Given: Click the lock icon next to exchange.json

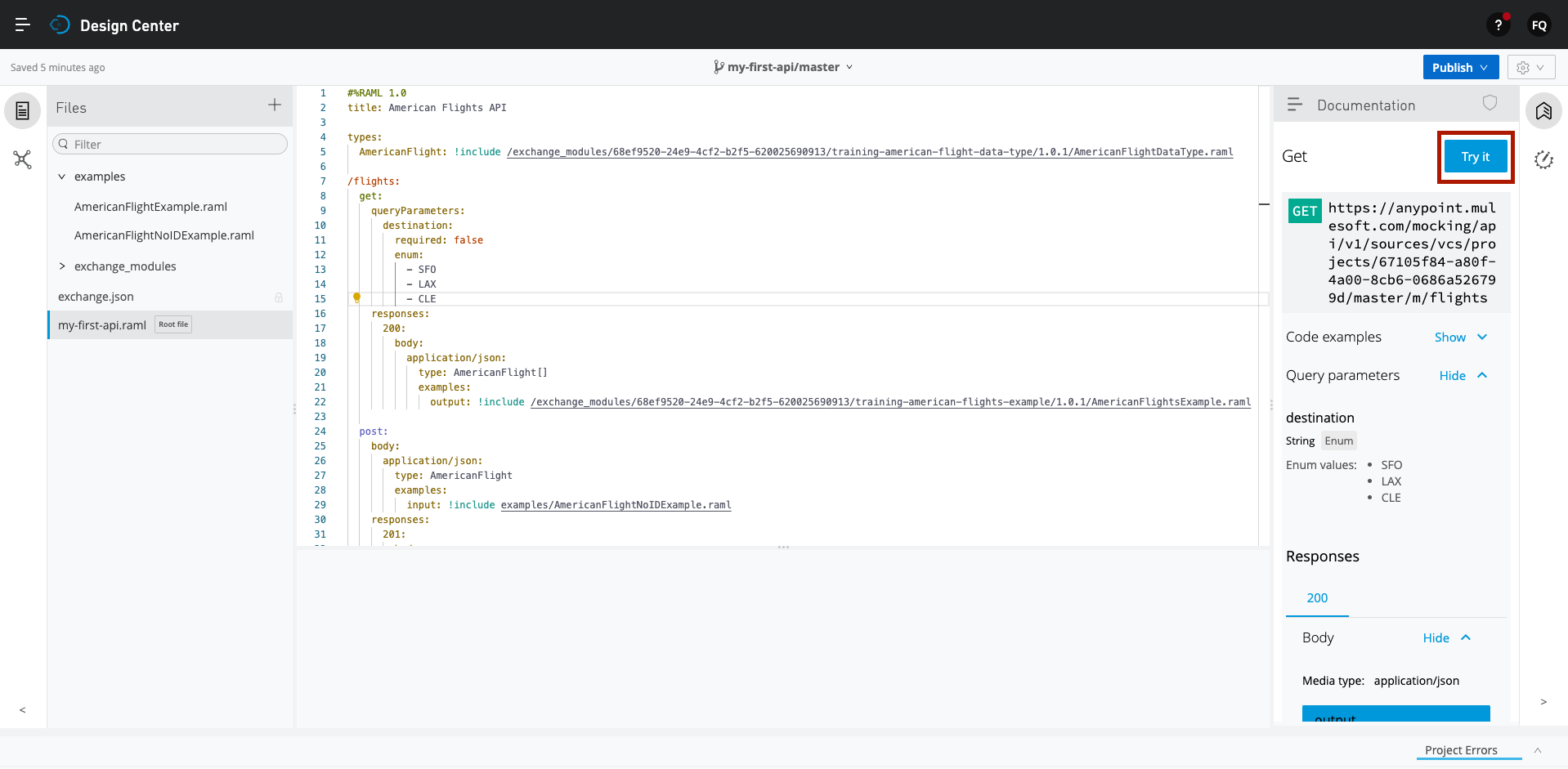Looking at the screenshot, I should click(x=279, y=297).
